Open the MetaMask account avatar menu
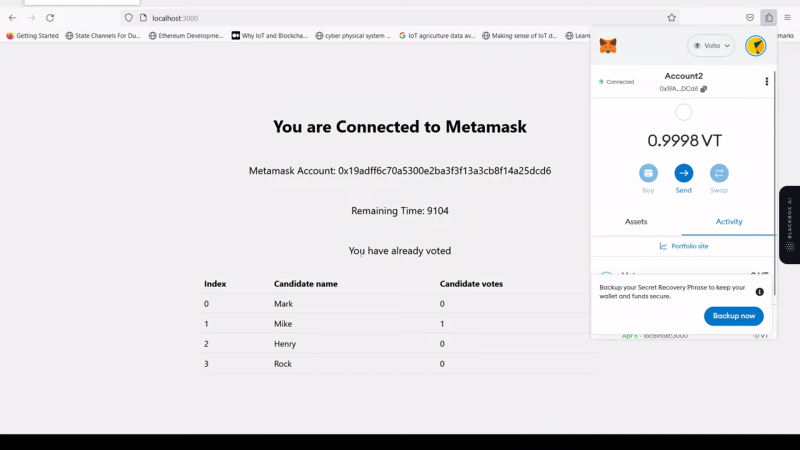800x450 pixels. [756, 46]
